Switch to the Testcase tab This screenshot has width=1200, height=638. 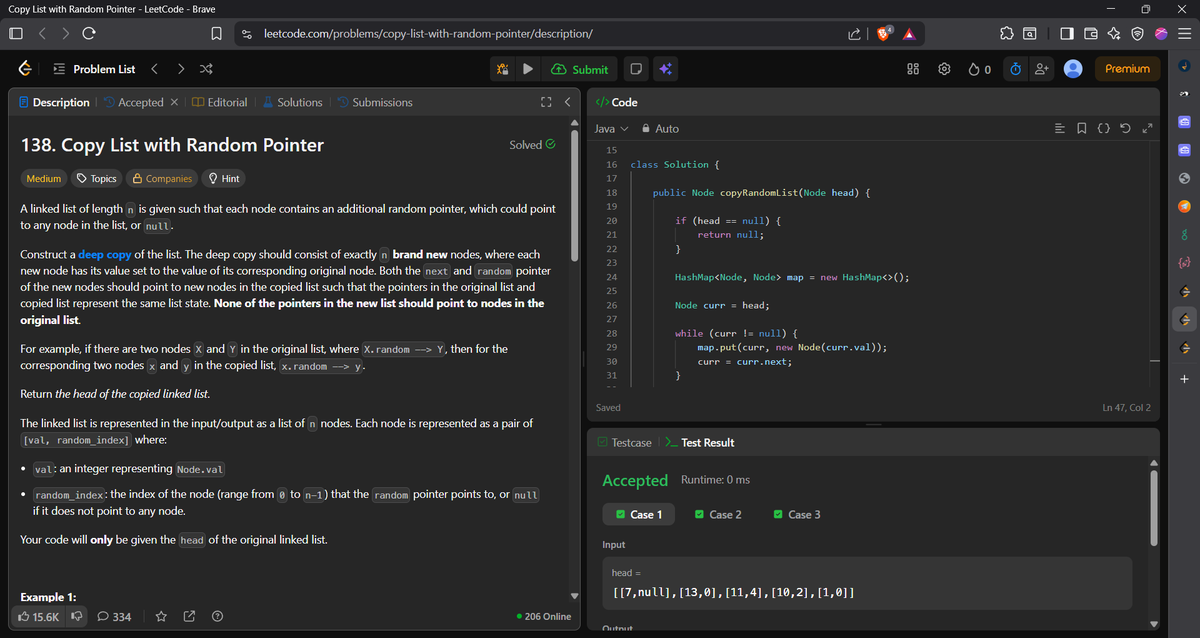coord(624,442)
